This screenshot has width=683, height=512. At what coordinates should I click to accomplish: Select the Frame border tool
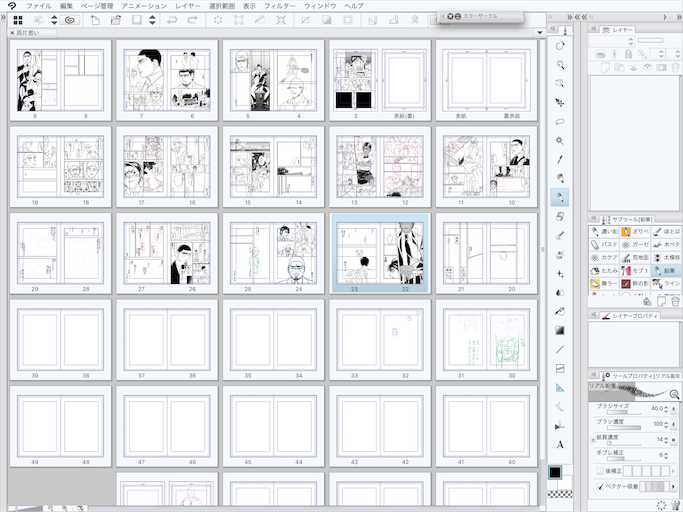560,369
